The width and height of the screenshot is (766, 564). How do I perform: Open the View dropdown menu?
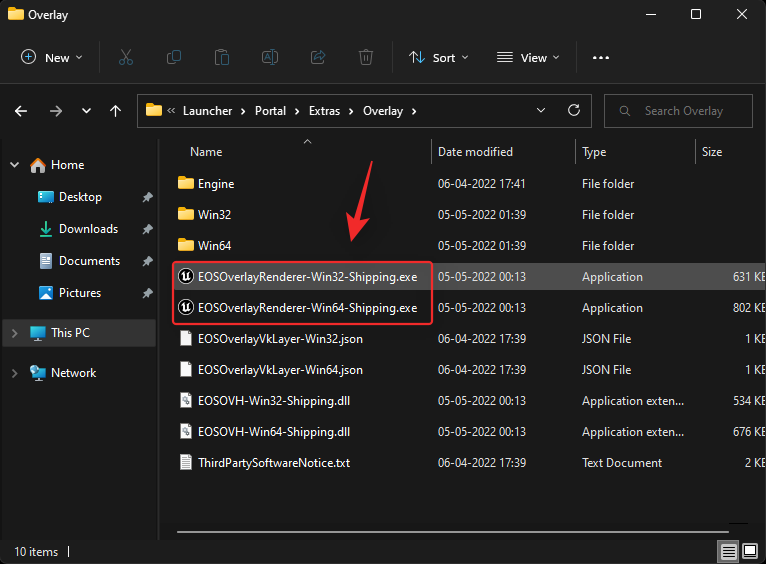(528, 58)
